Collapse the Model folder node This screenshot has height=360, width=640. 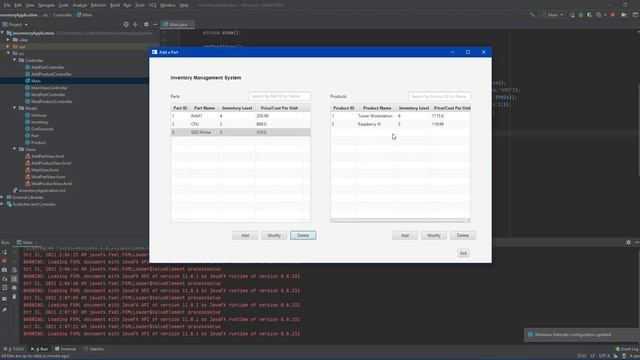coord(14,108)
